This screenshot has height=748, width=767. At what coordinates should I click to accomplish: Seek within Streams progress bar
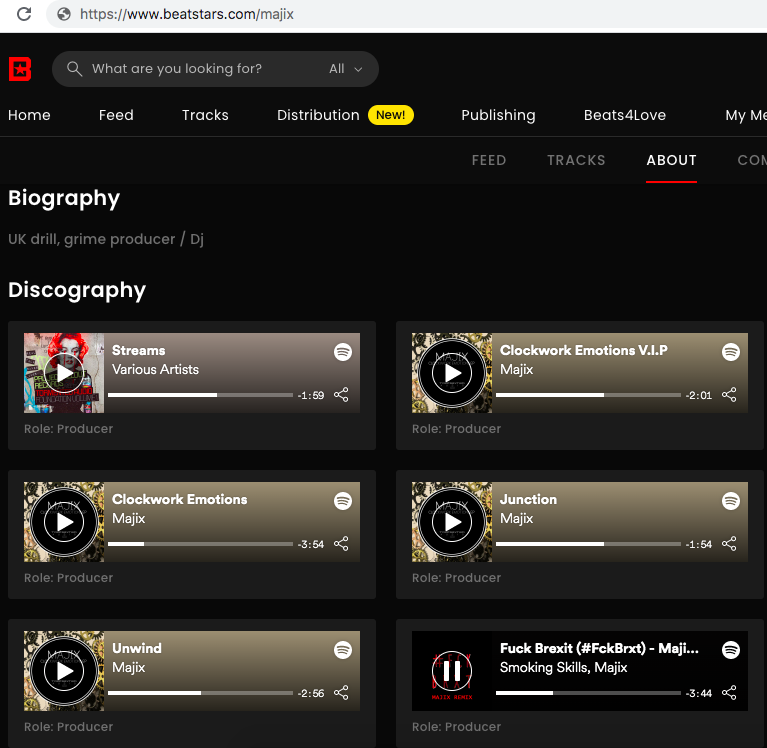coord(201,395)
